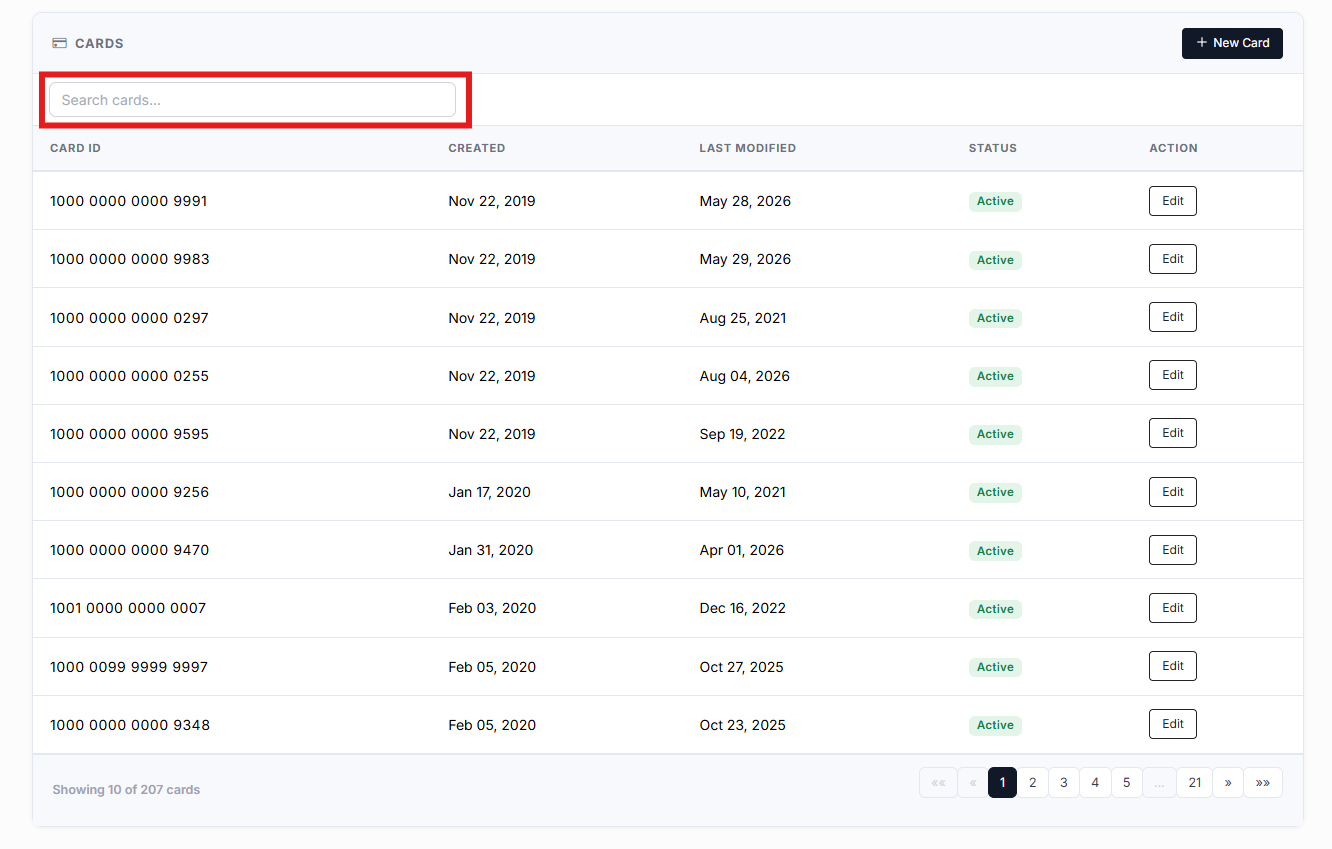
Task: Click the first page double arrow
Action: pyautogui.click(x=938, y=783)
